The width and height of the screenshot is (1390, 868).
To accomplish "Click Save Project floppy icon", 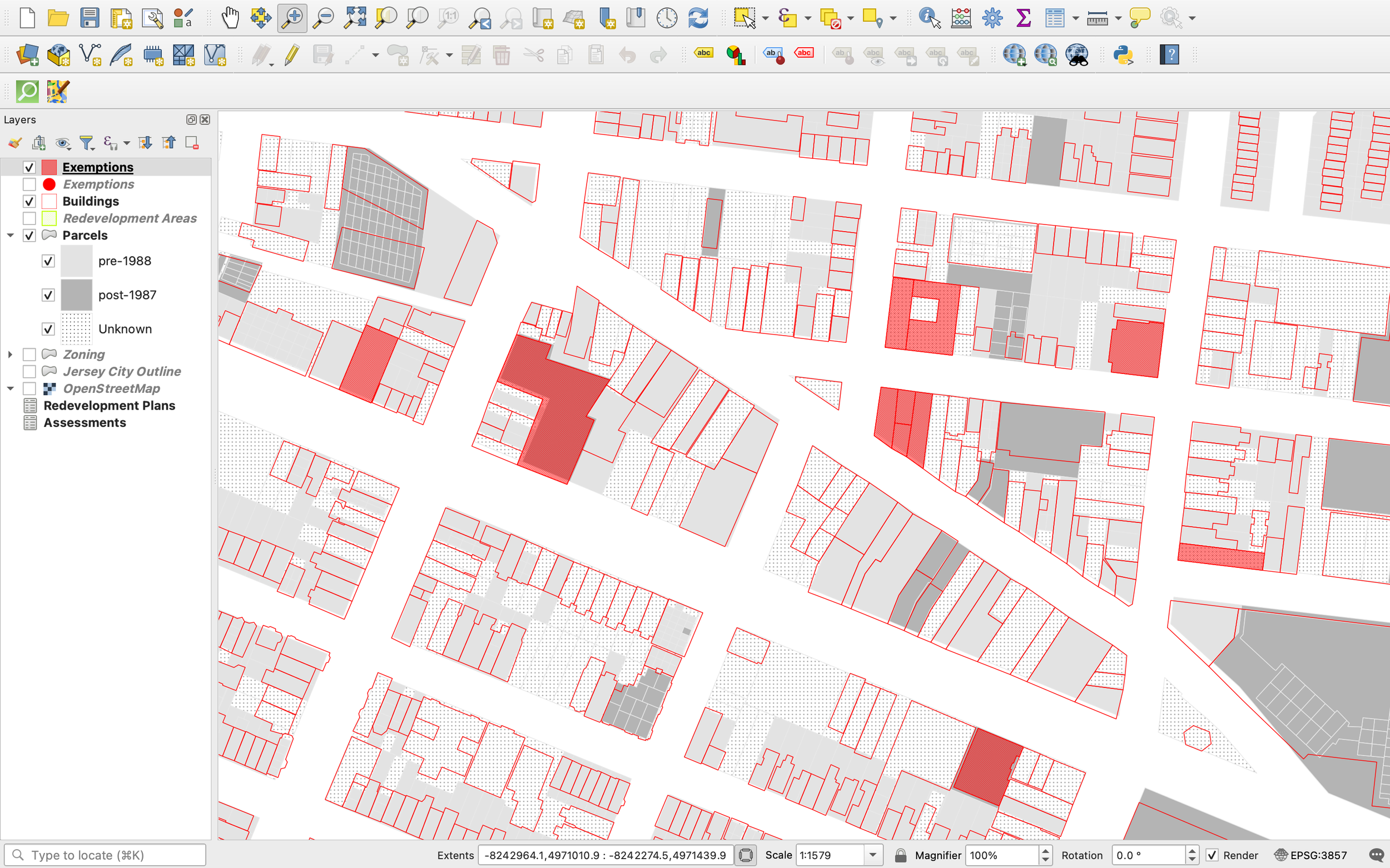I will point(90,18).
